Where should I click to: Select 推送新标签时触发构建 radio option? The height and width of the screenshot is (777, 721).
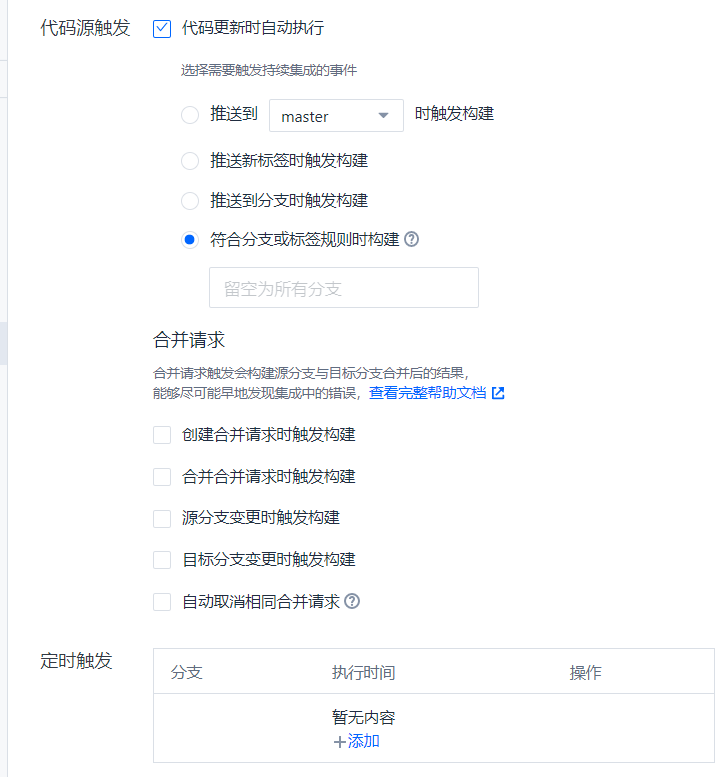click(190, 161)
